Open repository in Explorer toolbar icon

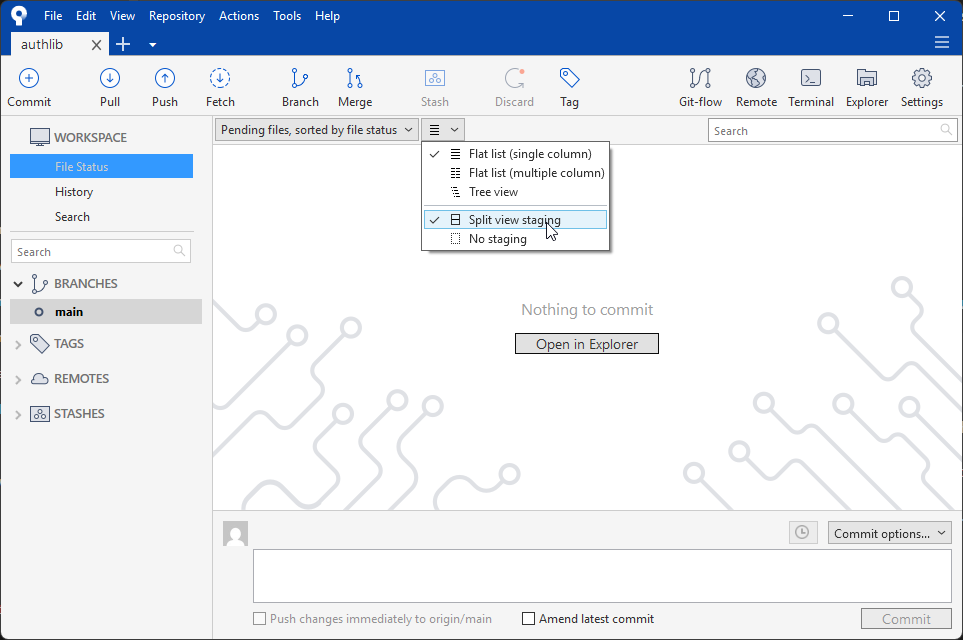867,79
